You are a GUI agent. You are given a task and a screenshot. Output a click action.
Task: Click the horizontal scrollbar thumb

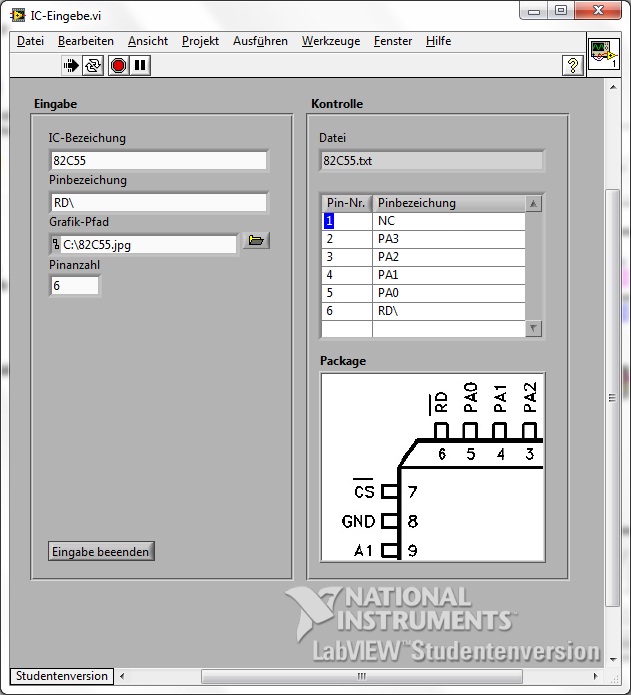[362, 676]
